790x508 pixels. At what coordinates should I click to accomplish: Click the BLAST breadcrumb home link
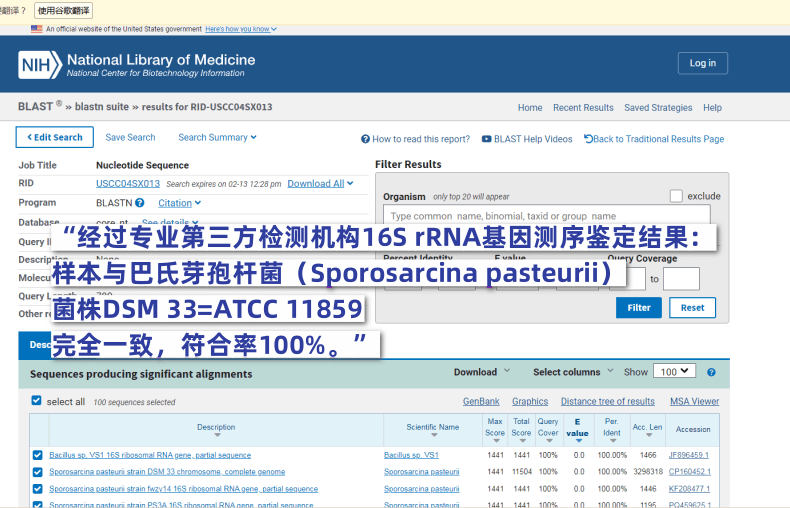35,106
